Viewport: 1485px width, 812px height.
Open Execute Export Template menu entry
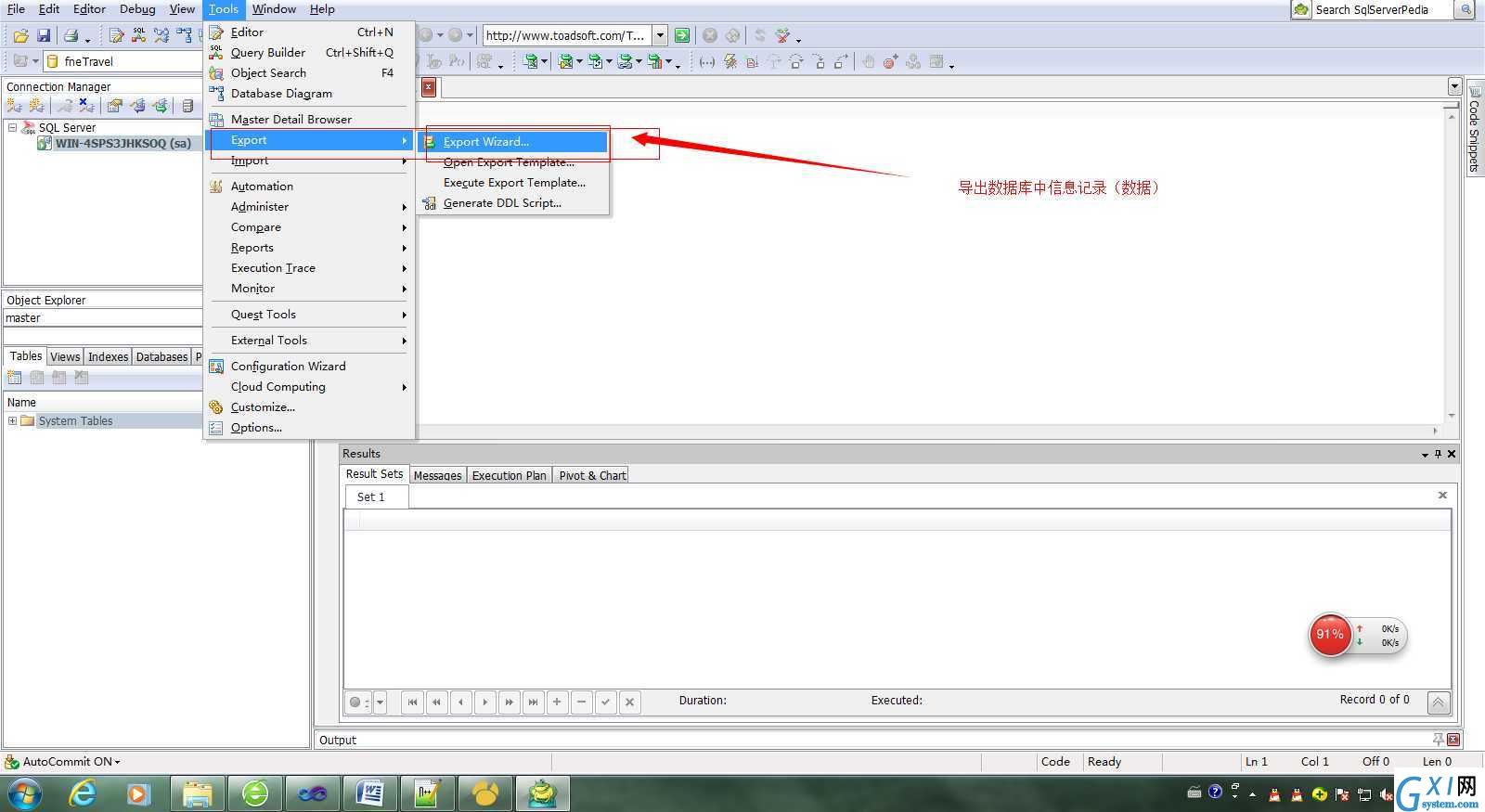tap(513, 183)
